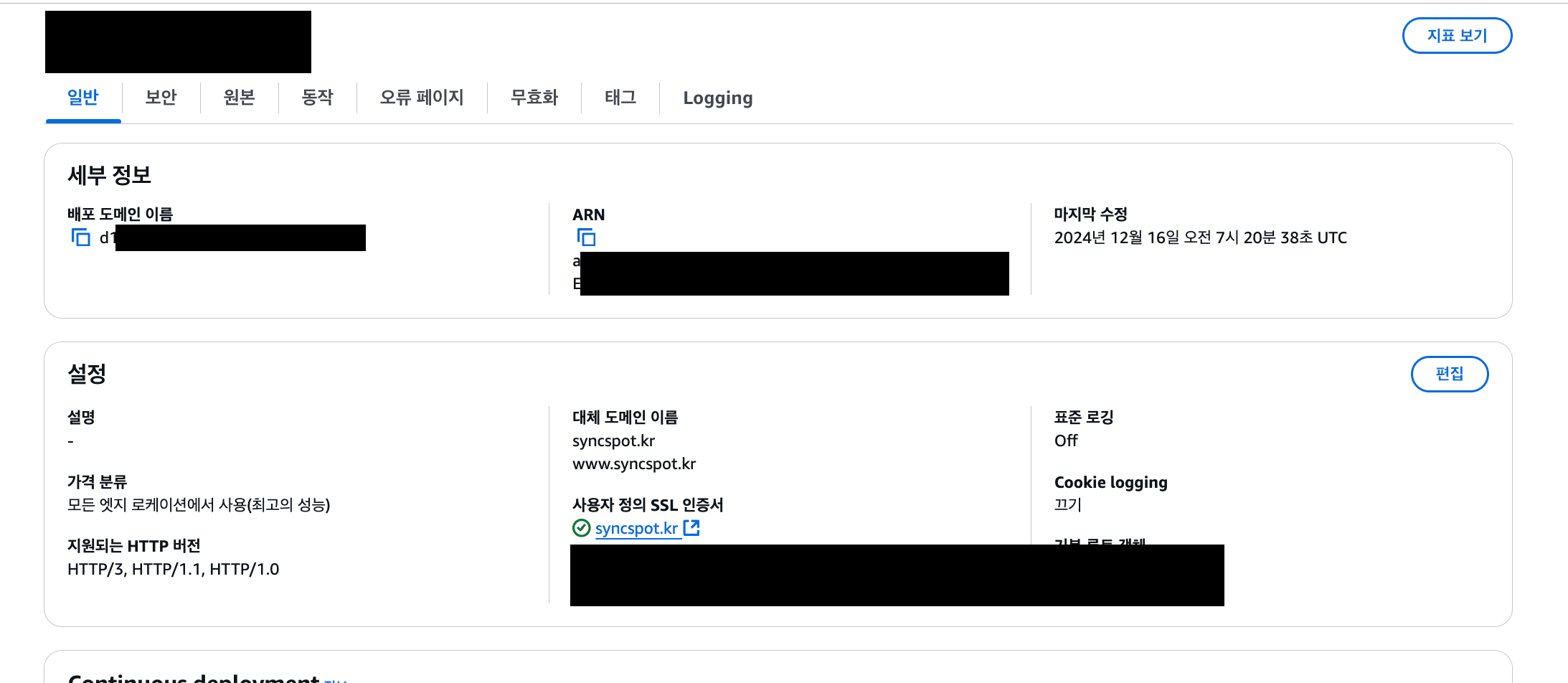
Task: Switch to the 무효화 tab
Action: coord(534,98)
